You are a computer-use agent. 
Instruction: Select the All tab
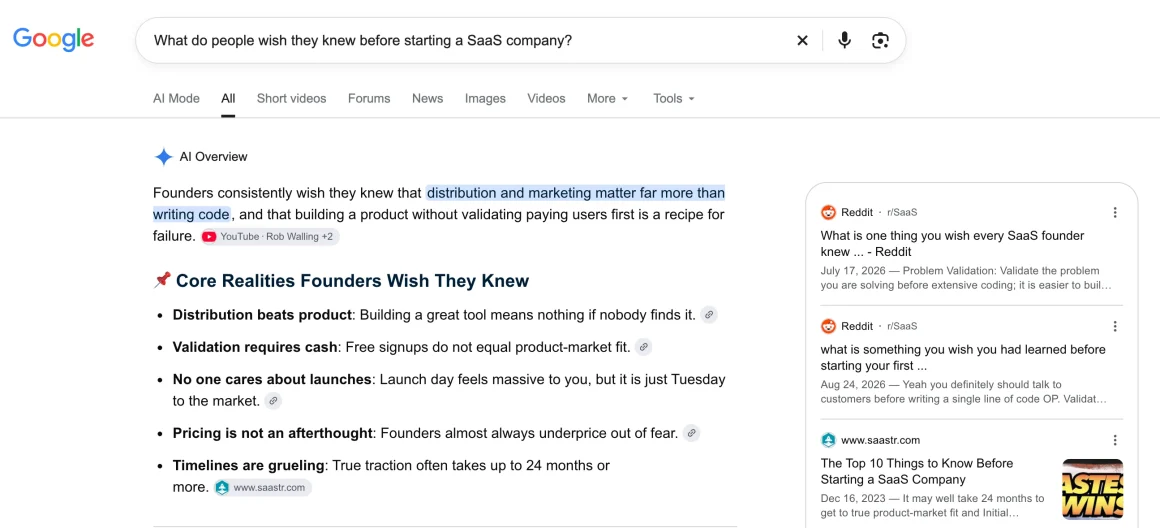tap(228, 98)
